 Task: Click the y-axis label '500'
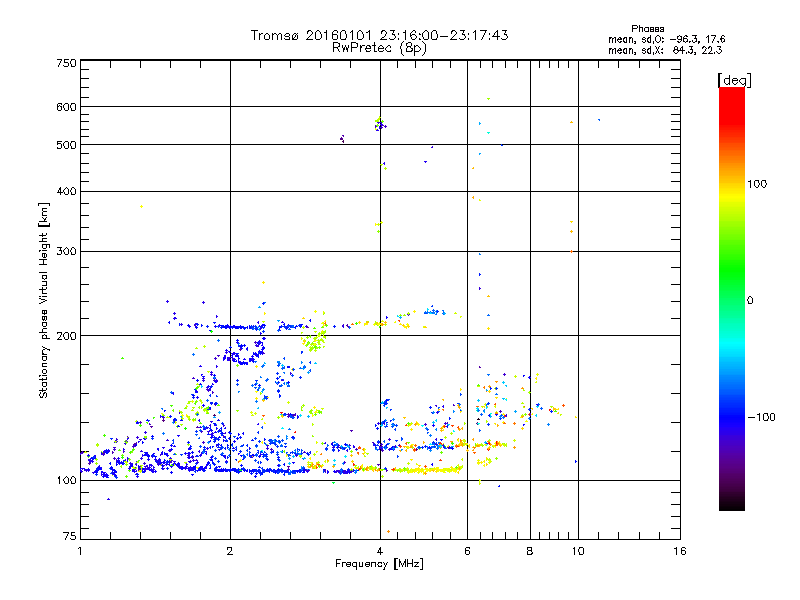66,145
